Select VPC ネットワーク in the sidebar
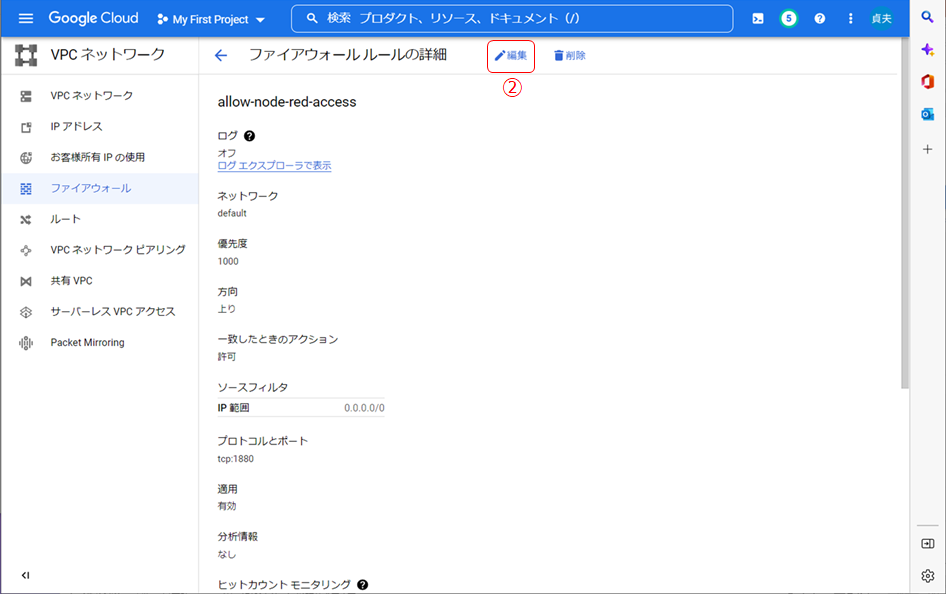The image size is (946, 594). [91, 96]
